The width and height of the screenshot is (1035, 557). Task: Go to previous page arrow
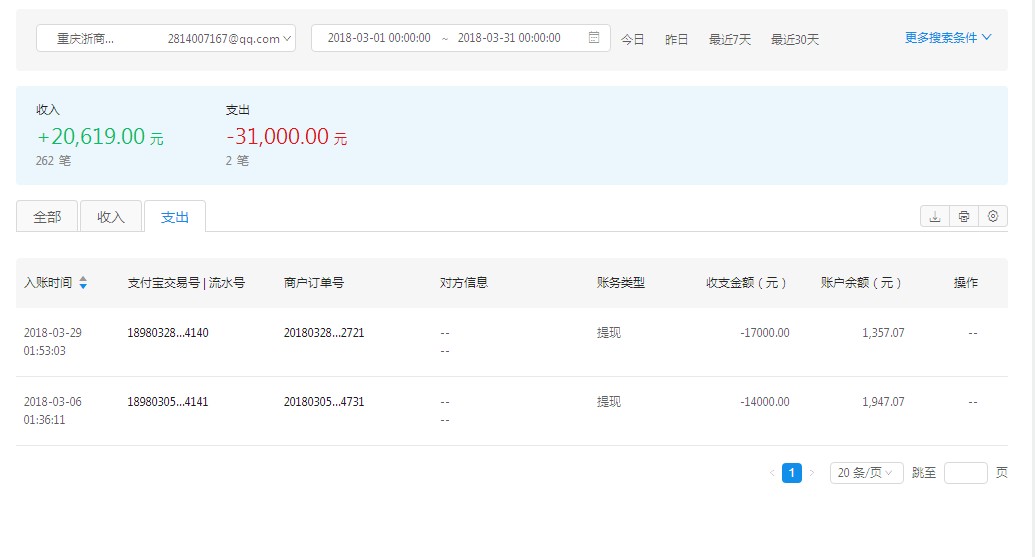click(x=772, y=473)
